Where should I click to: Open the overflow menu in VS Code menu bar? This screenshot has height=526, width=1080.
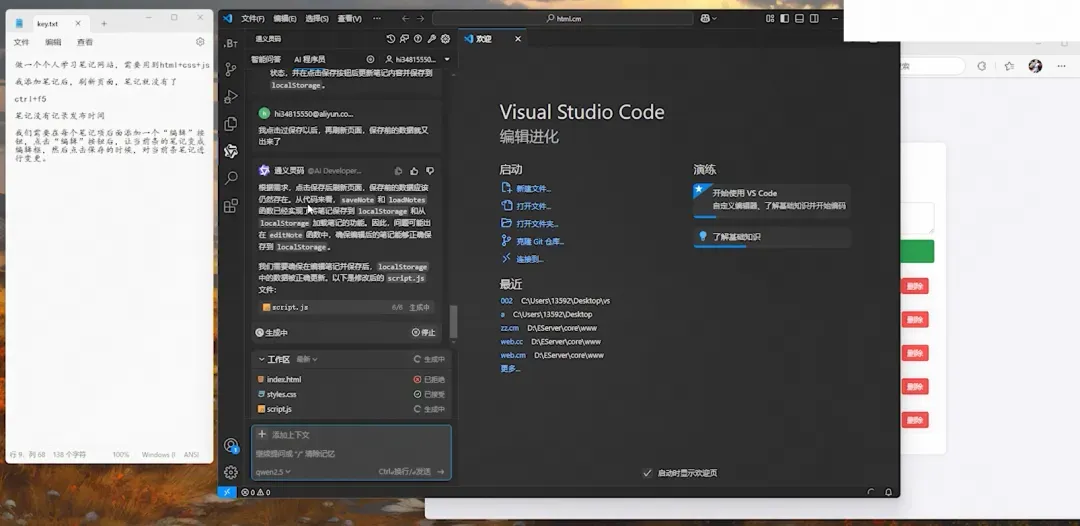point(377,19)
